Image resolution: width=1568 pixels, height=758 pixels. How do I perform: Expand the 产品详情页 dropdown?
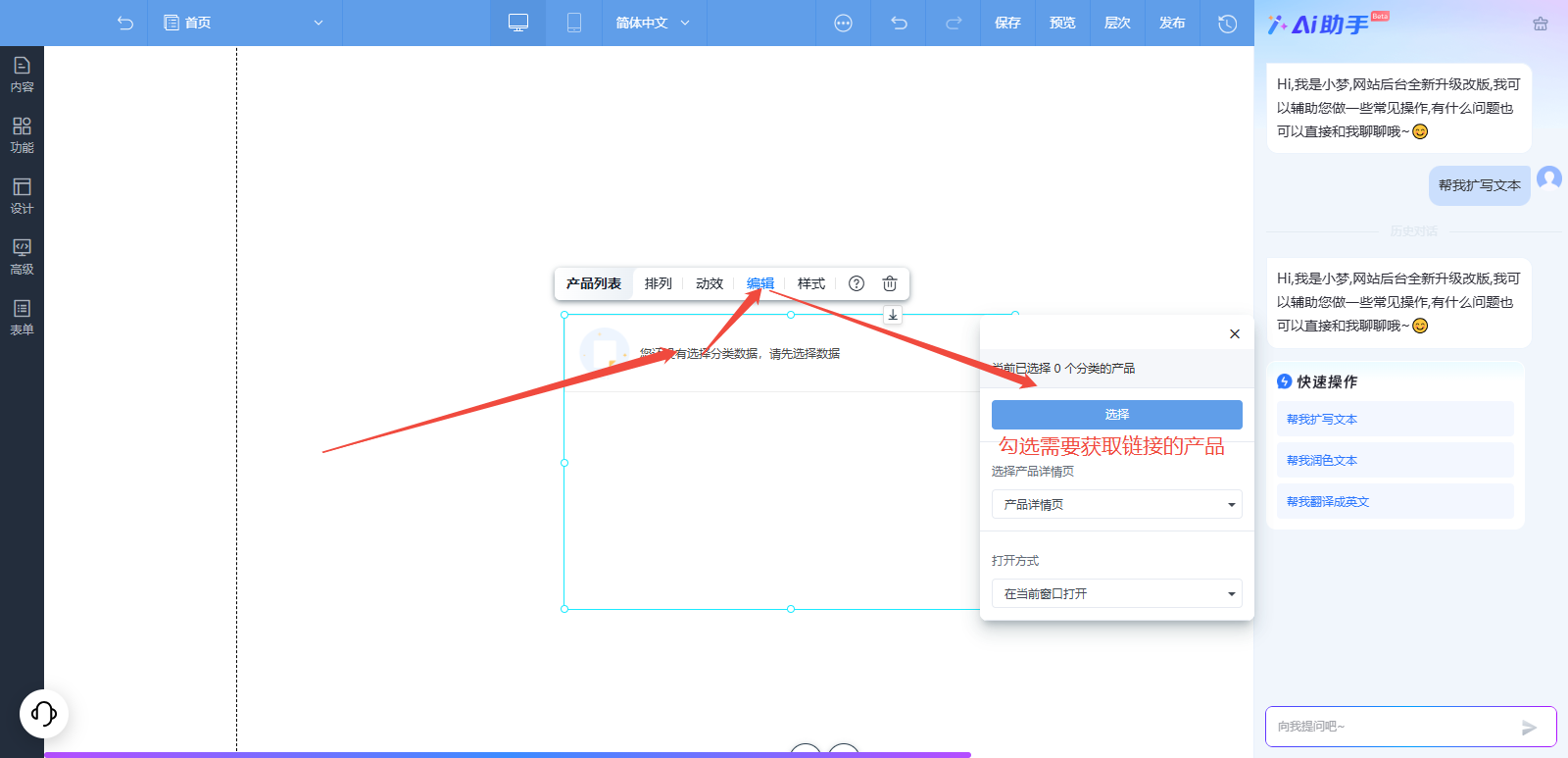1116,504
